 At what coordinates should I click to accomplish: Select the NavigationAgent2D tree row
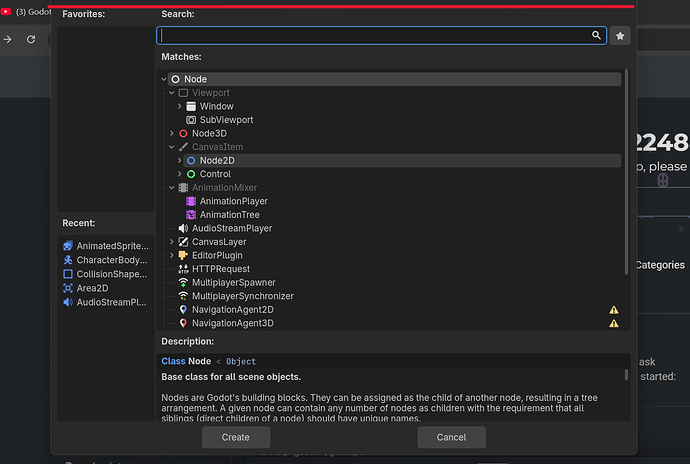click(x=398, y=310)
